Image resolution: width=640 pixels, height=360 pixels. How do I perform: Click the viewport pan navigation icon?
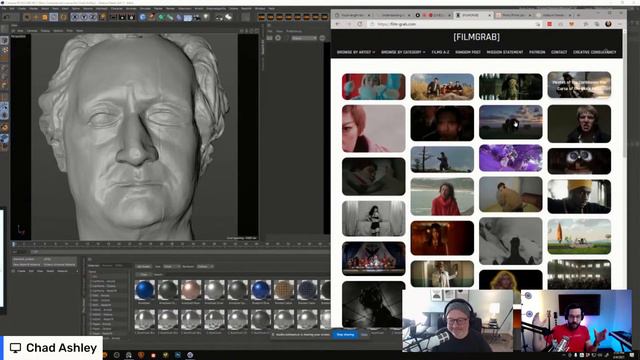click(241, 31)
